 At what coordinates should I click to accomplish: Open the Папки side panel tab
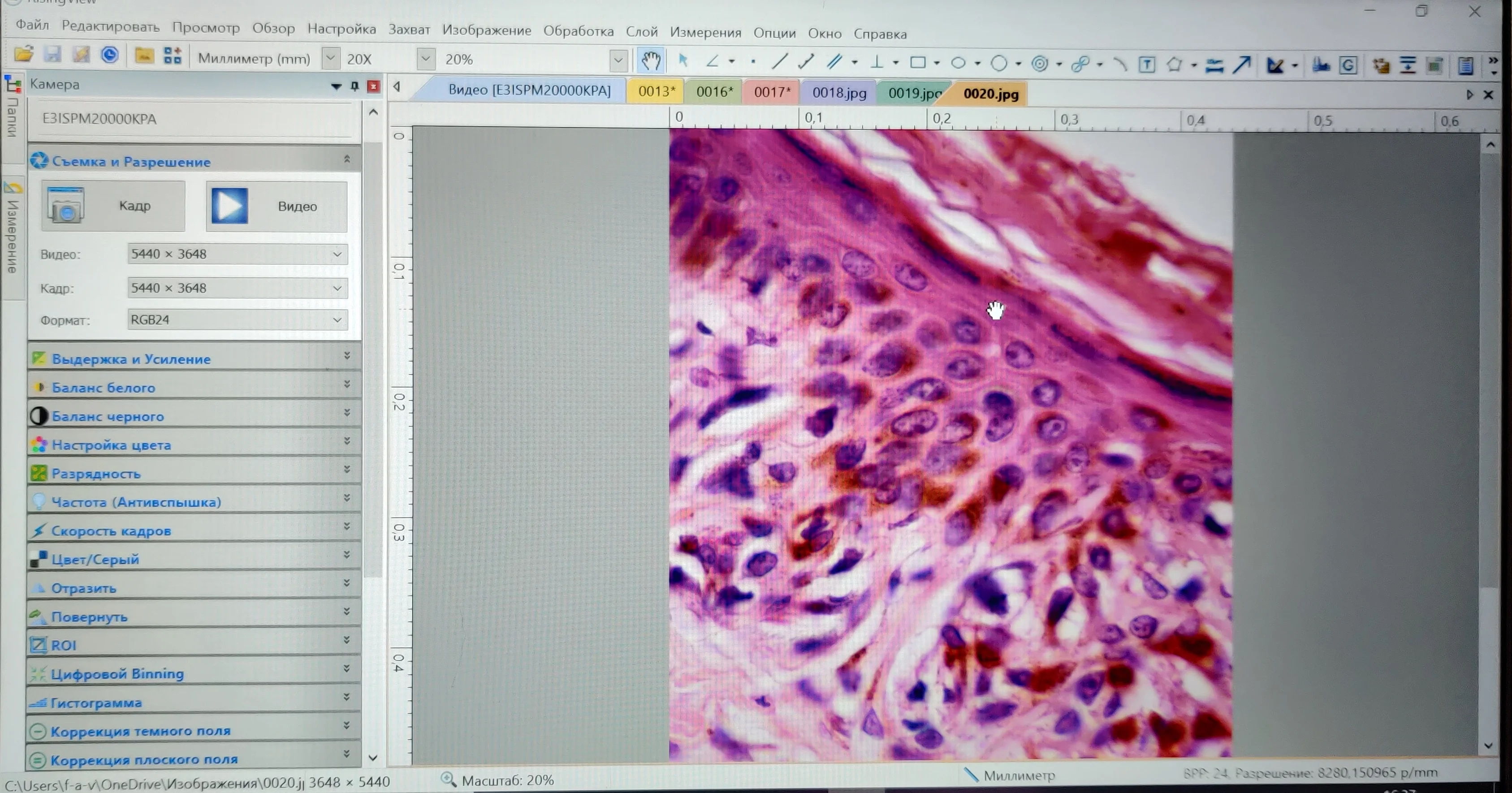coord(13,114)
